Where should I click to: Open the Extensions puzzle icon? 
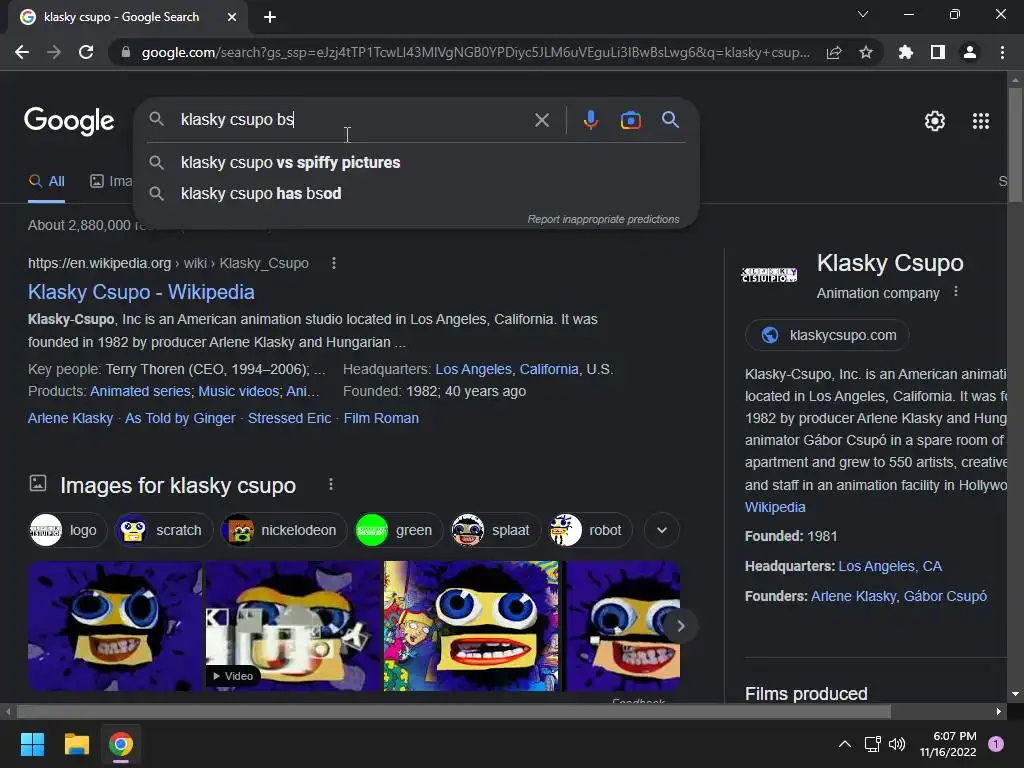pos(906,52)
